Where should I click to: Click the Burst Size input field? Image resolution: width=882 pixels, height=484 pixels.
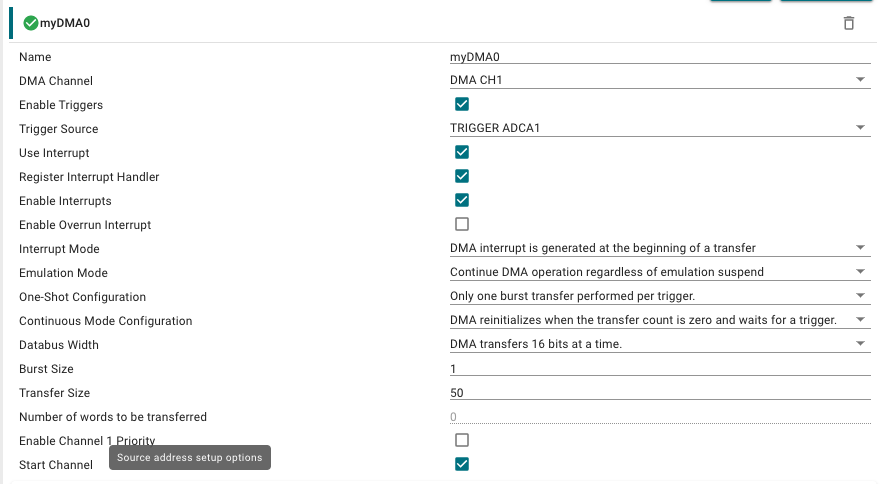pos(659,369)
